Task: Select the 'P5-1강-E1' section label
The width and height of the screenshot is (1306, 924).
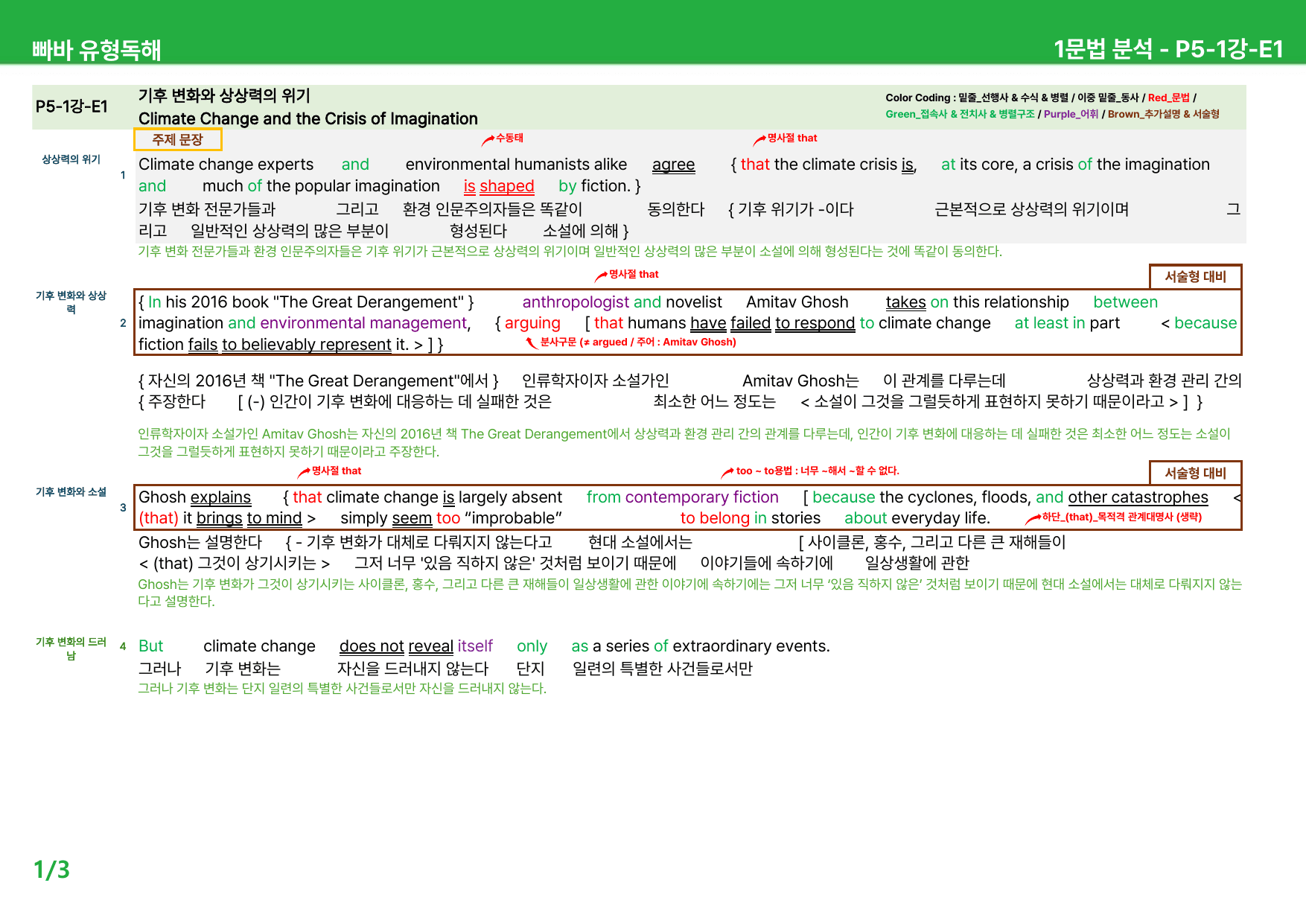Action: pos(71,106)
